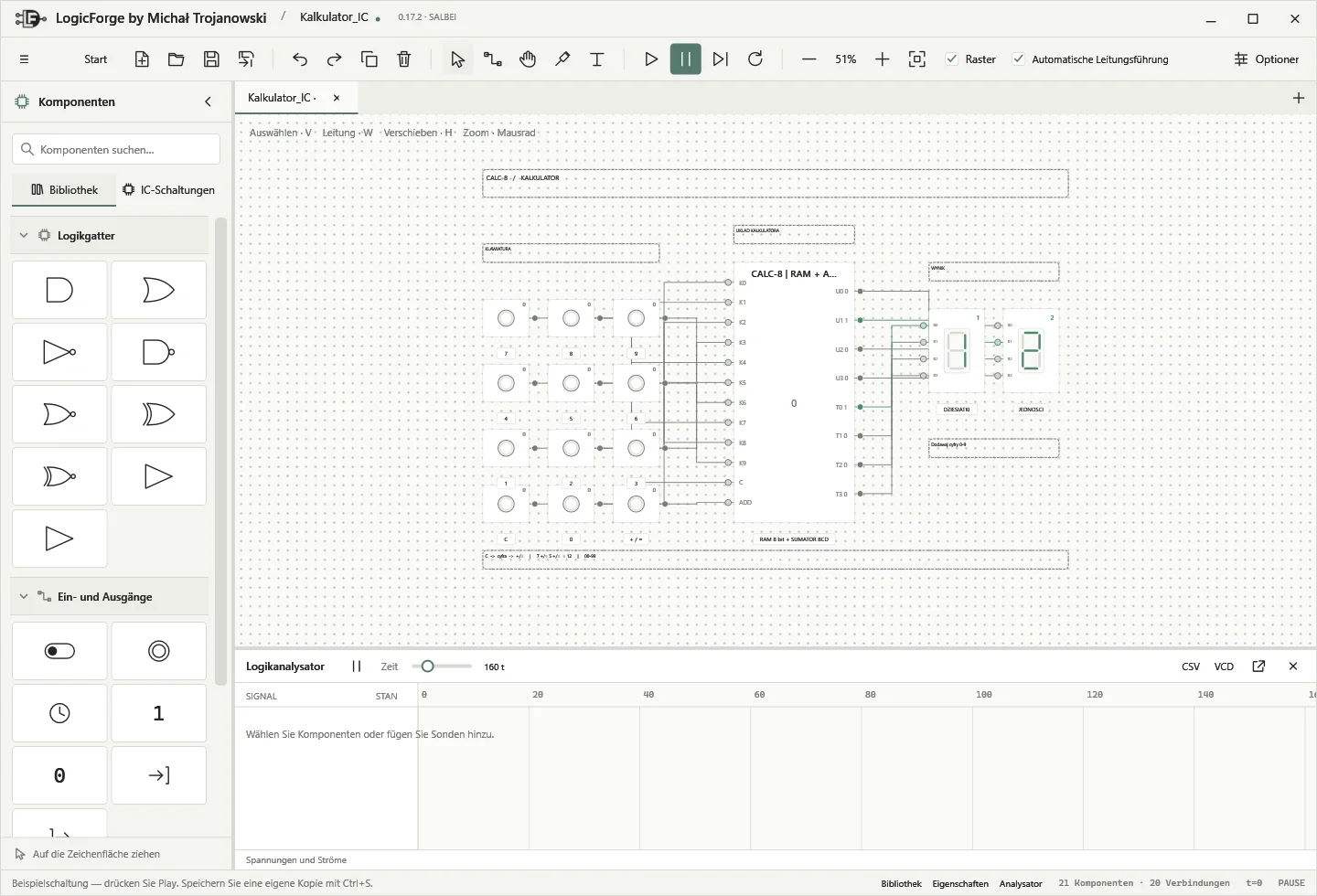Fit the circuit to view

[x=917, y=59]
